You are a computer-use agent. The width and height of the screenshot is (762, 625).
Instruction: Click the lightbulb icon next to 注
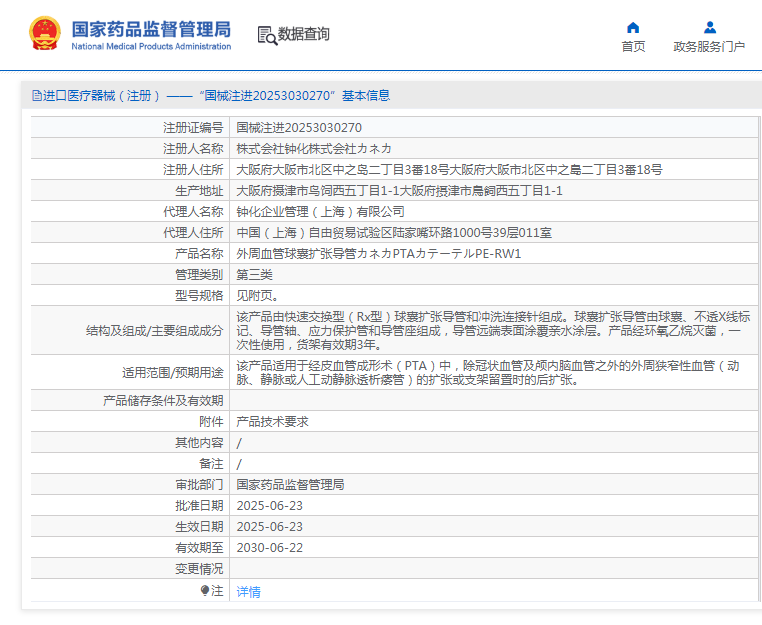pos(205,591)
